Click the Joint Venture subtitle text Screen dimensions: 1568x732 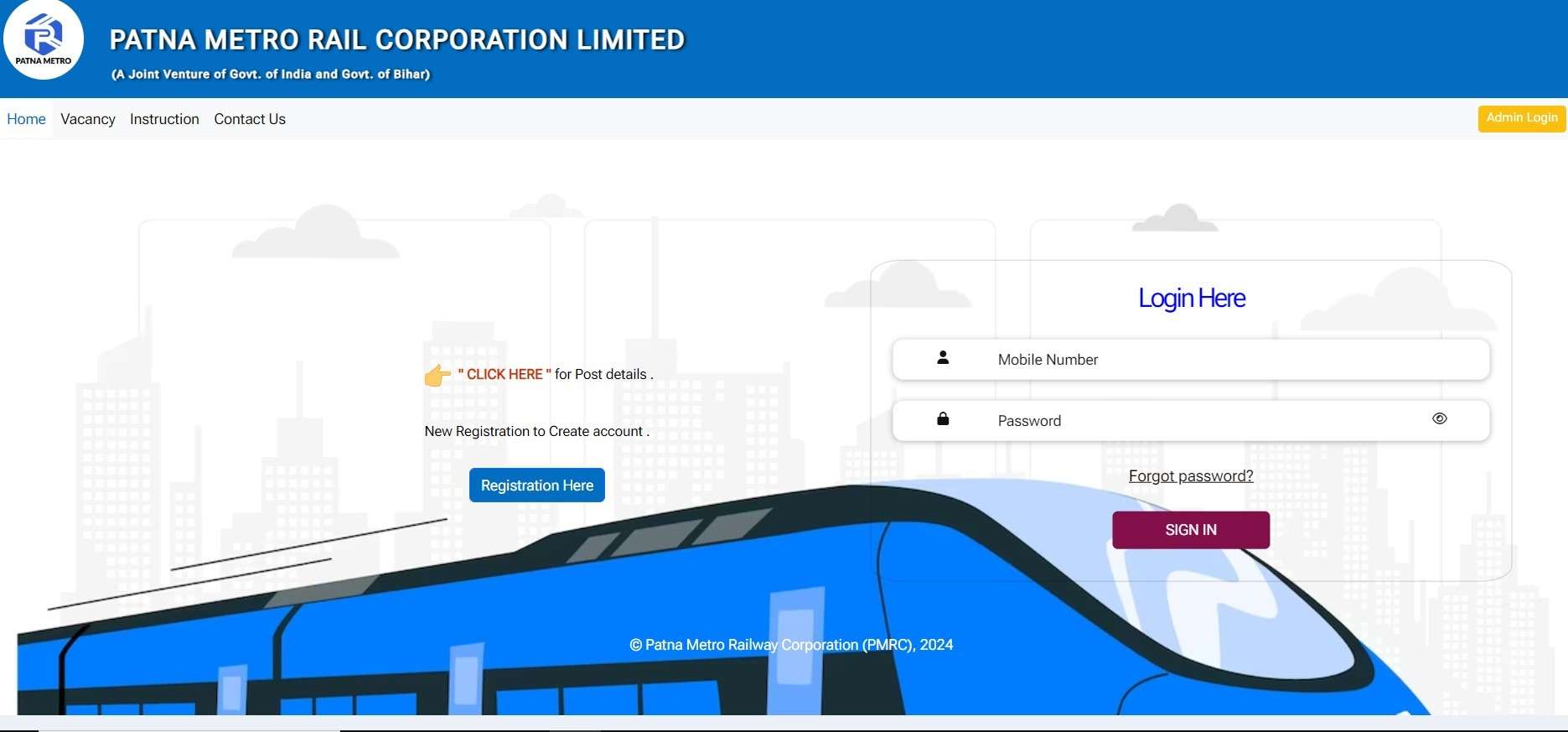(271, 74)
